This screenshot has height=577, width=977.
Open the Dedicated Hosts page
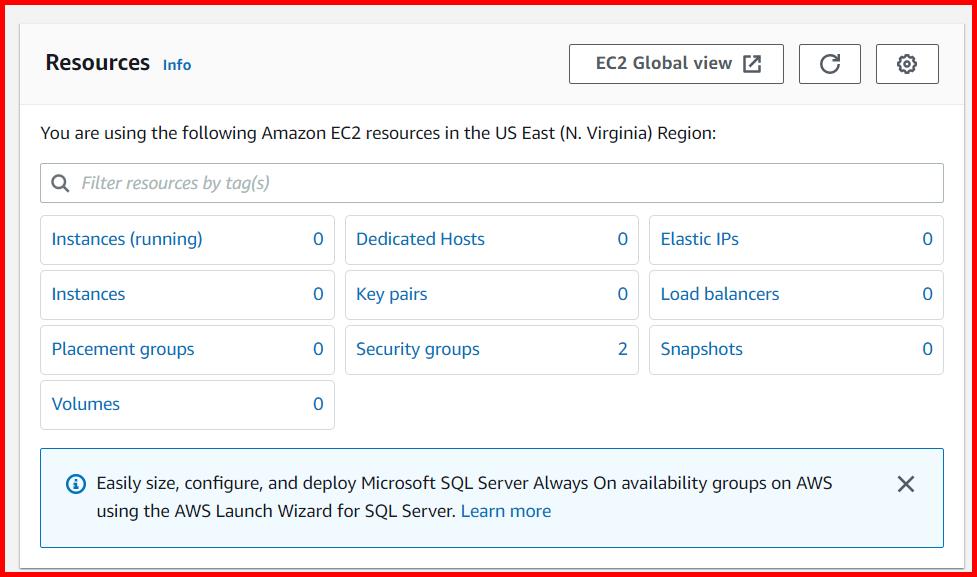420,240
